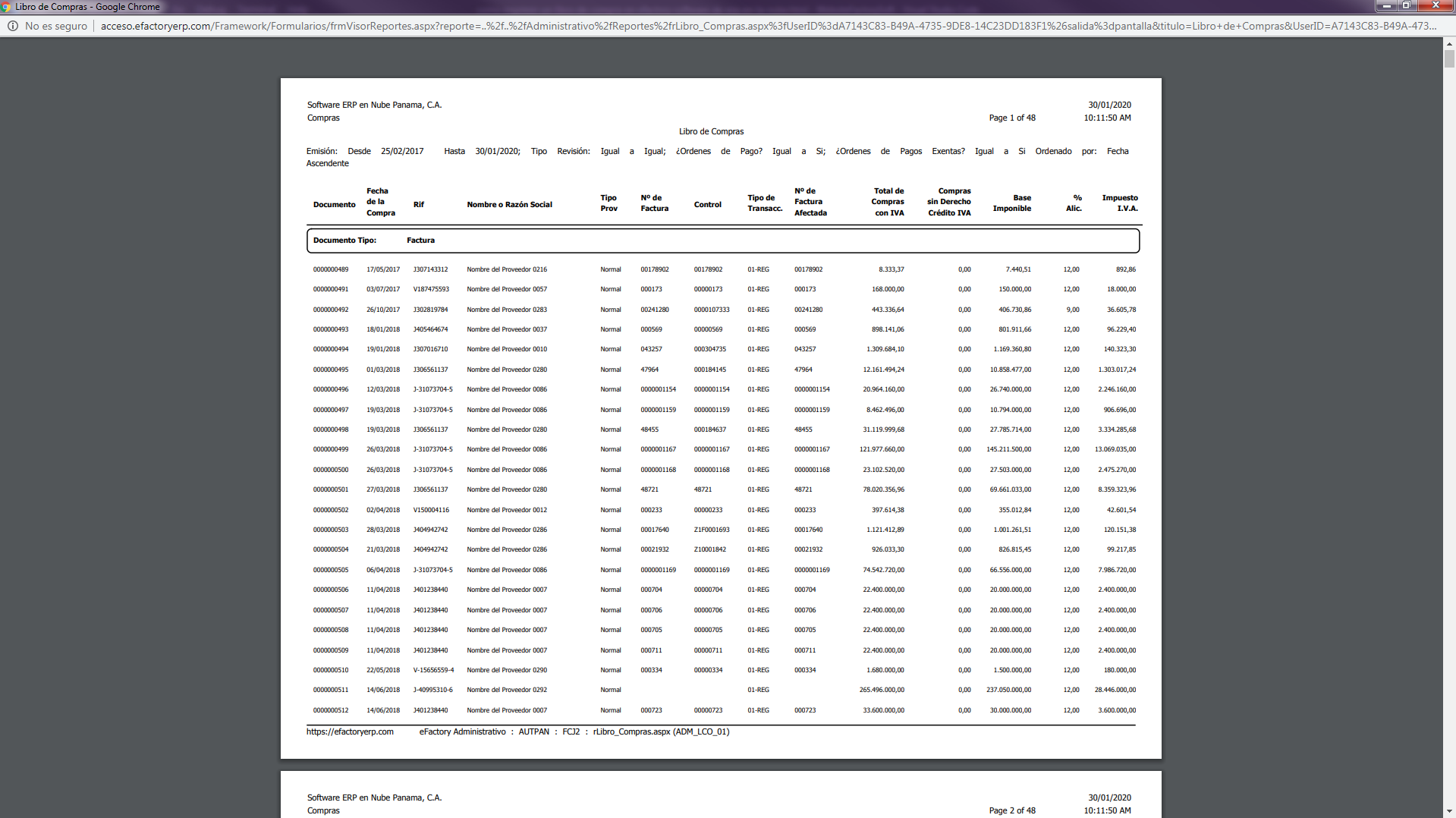
Task: Click the "Rif" column header
Action: pyautogui.click(x=419, y=205)
